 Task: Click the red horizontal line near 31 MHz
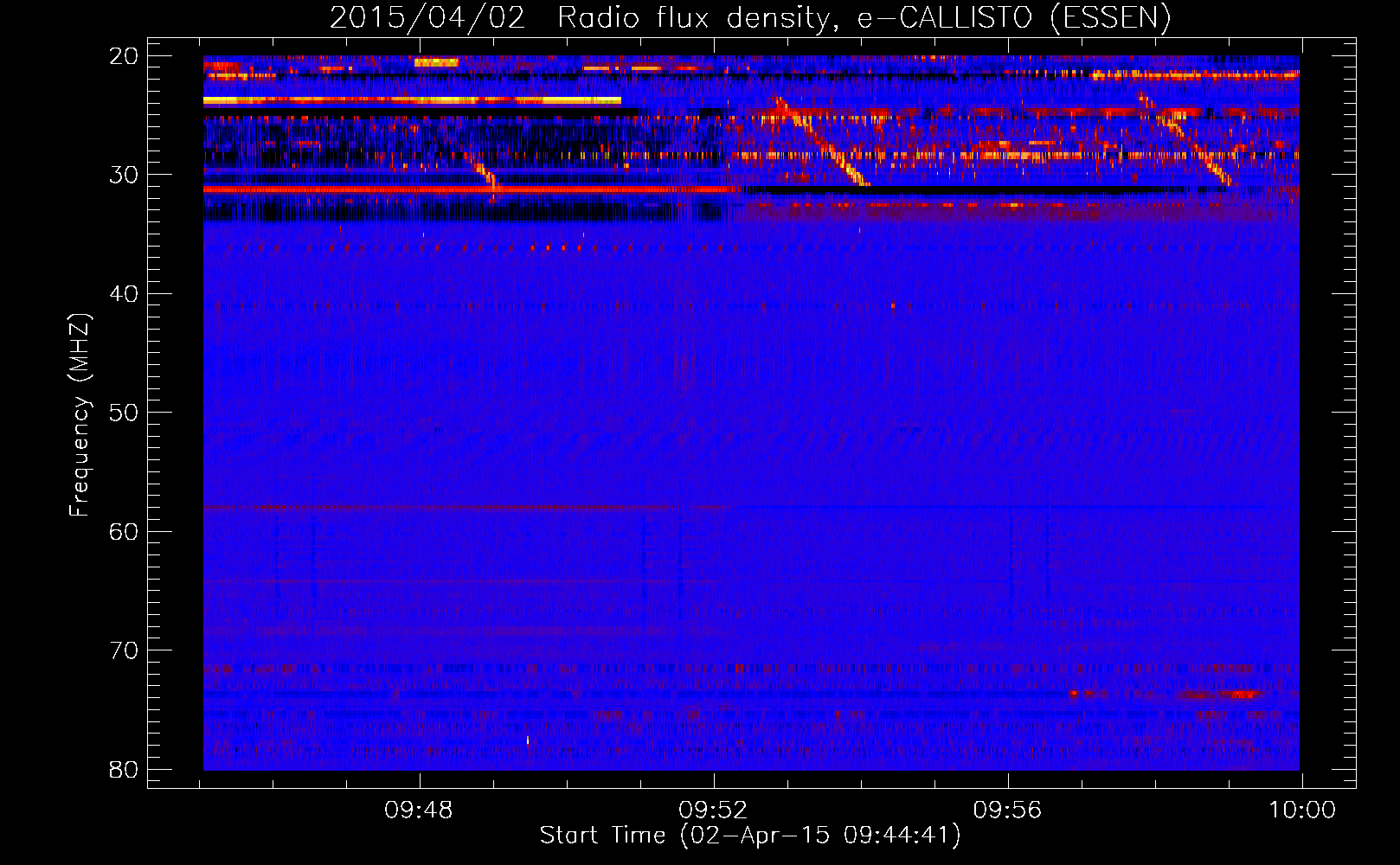(x=468, y=189)
